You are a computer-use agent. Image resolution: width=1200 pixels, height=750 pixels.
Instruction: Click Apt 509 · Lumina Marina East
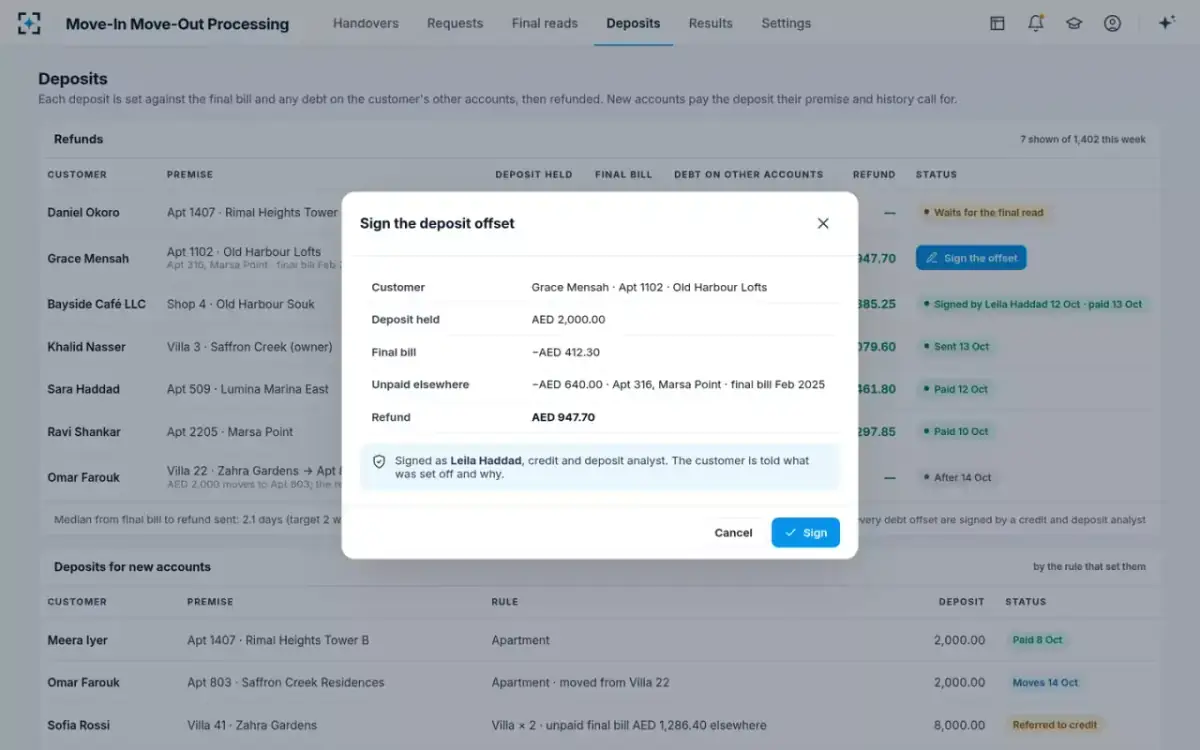pyautogui.click(x=247, y=389)
